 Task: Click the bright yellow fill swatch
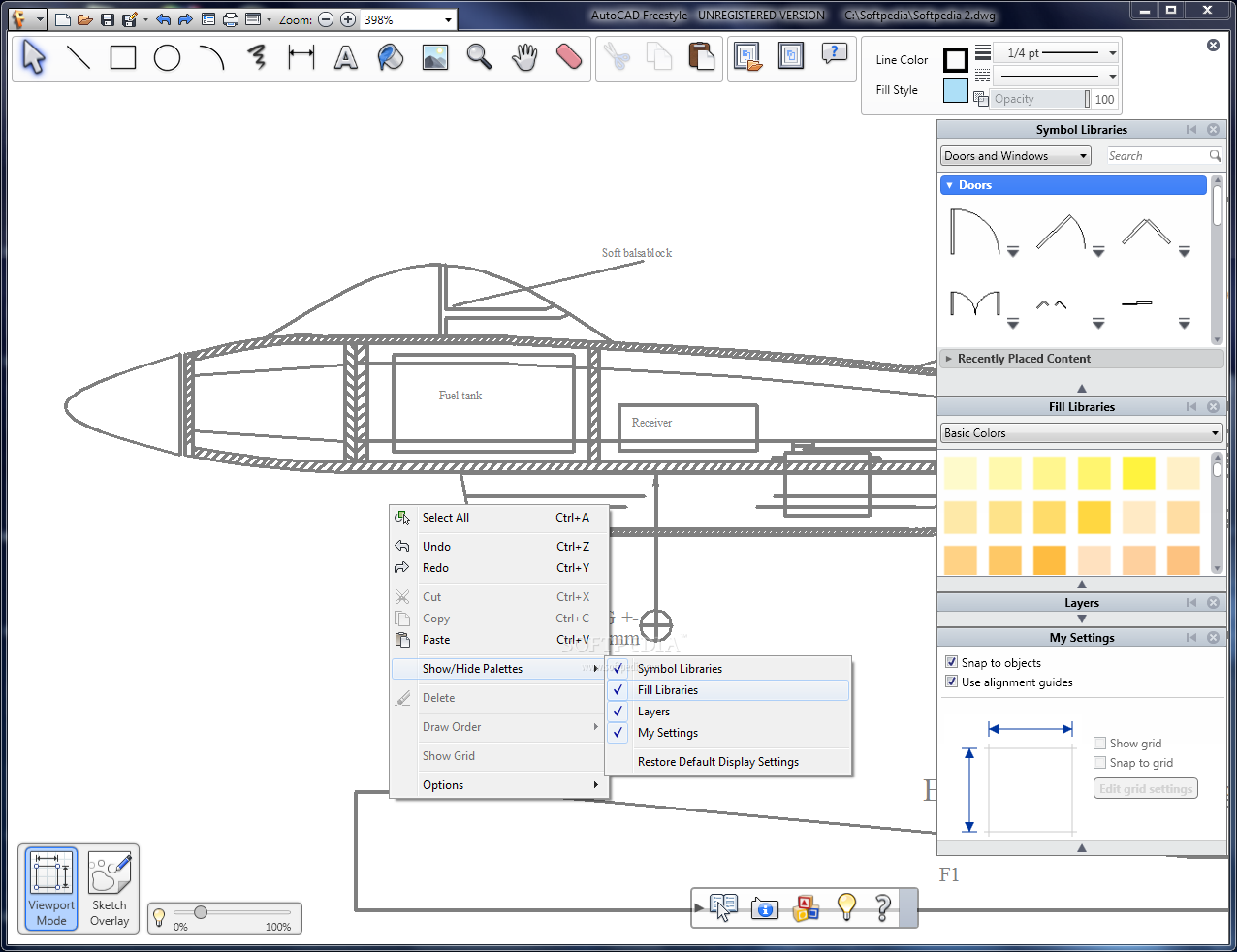1139,473
